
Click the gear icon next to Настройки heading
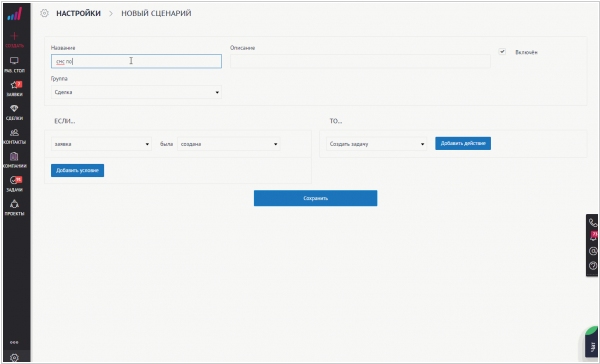point(44,13)
